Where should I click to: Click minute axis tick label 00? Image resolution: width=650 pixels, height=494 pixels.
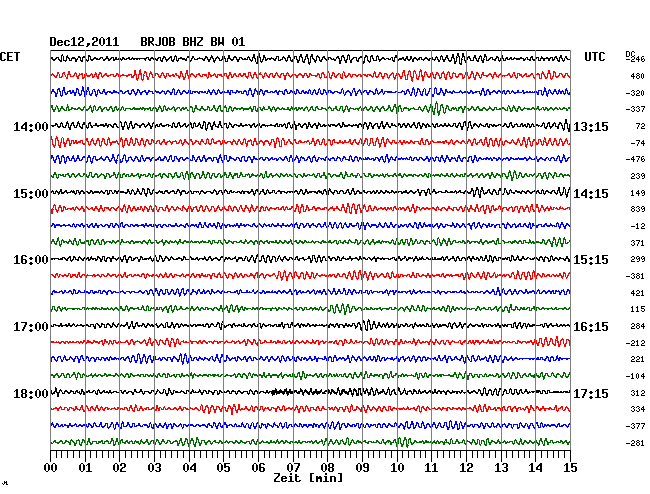point(51,468)
